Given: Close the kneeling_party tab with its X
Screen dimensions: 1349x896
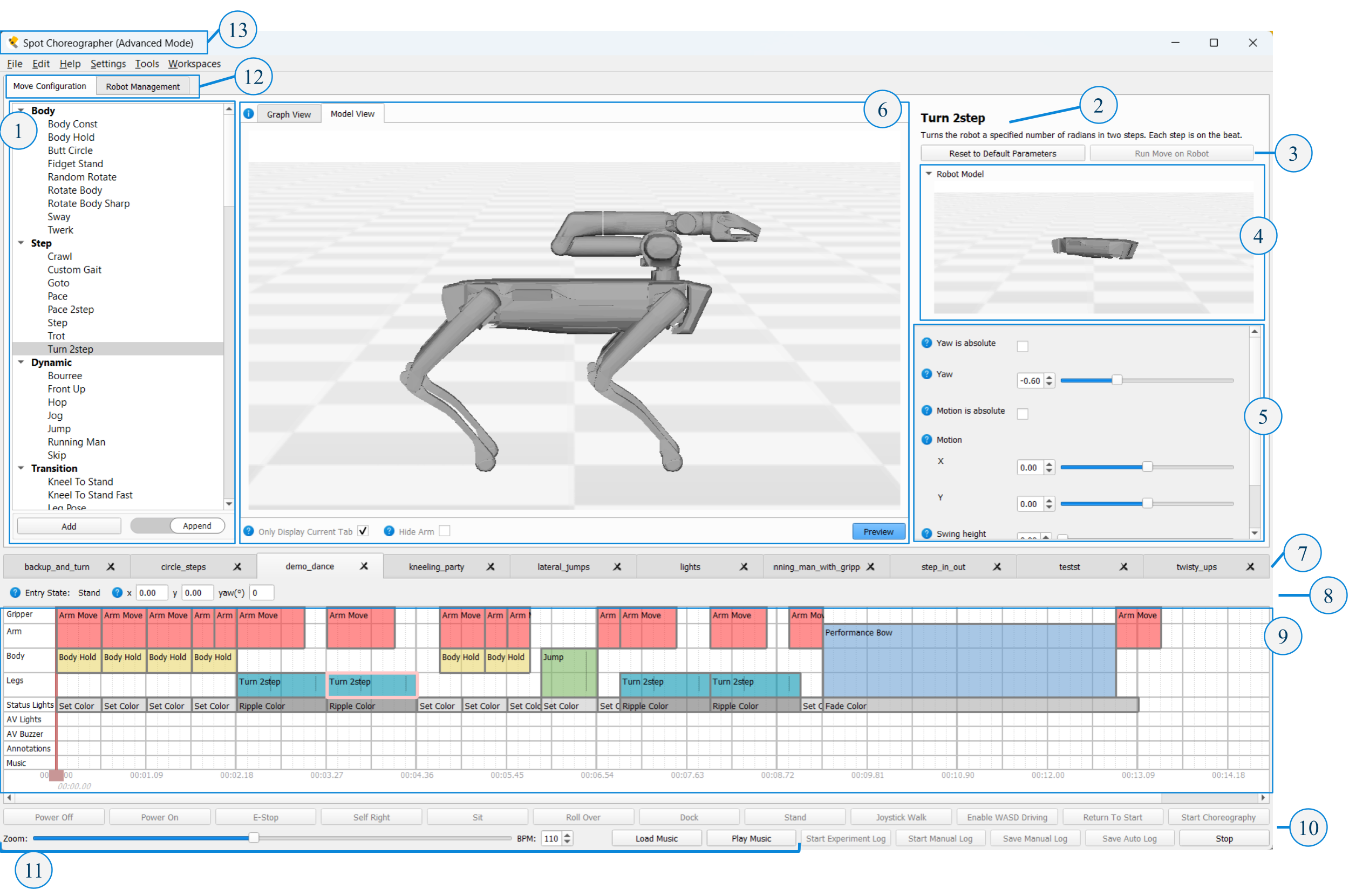Looking at the screenshot, I should [x=490, y=567].
